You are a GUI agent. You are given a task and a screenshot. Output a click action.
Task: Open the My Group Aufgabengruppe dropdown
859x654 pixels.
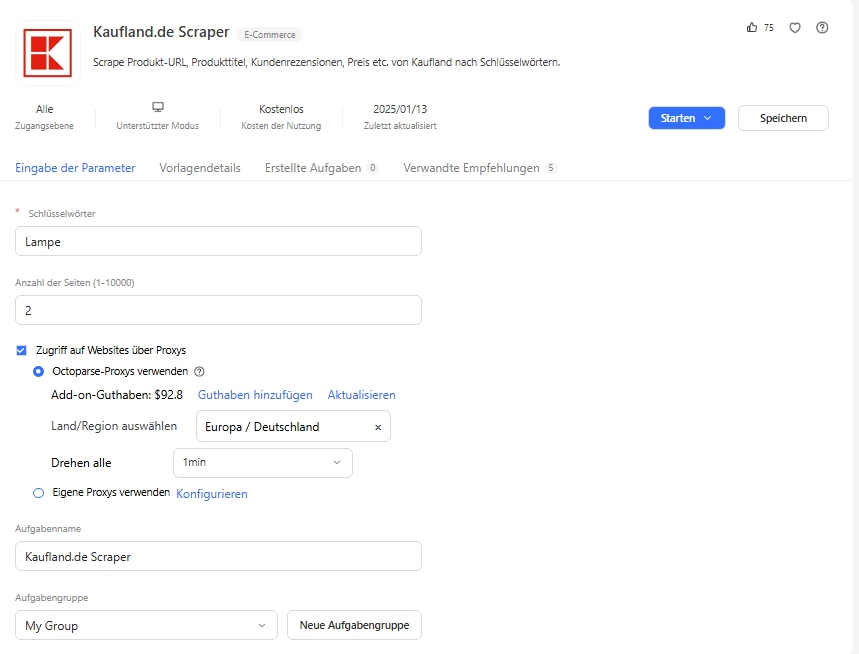146,626
